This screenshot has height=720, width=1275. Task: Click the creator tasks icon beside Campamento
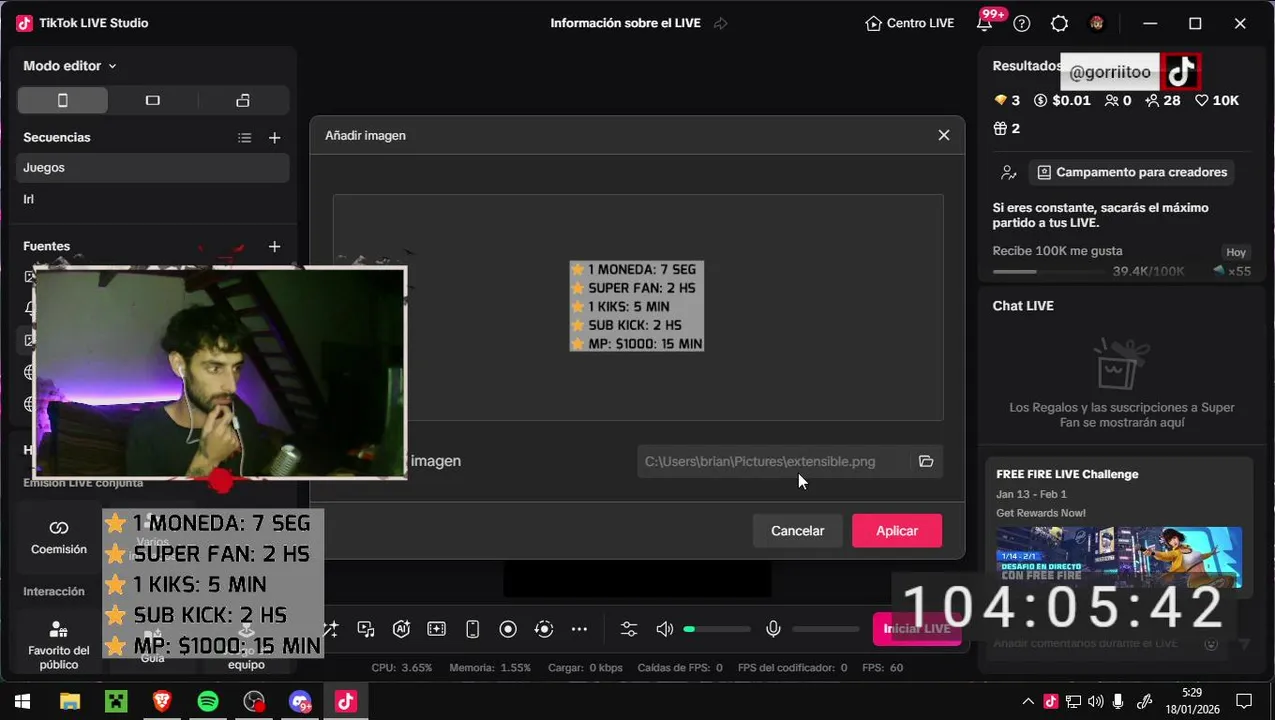[x=1009, y=173]
